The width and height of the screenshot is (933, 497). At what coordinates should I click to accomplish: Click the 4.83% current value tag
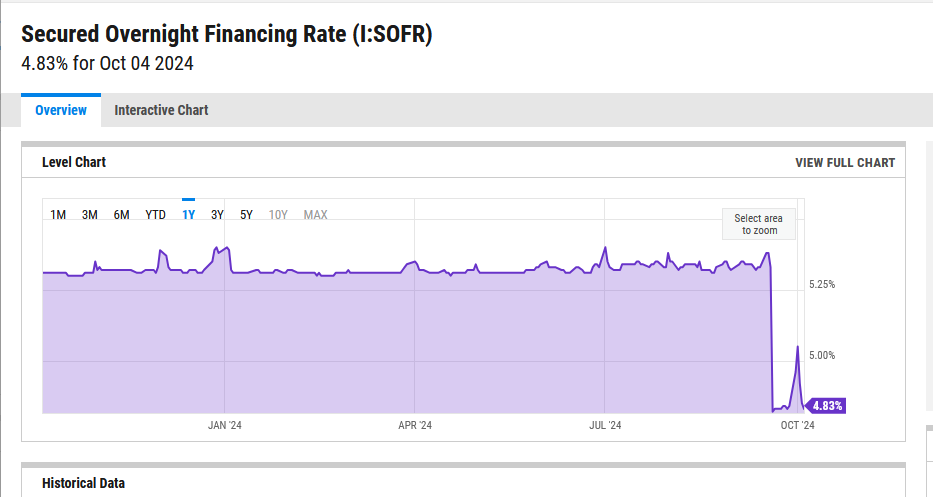[825, 406]
